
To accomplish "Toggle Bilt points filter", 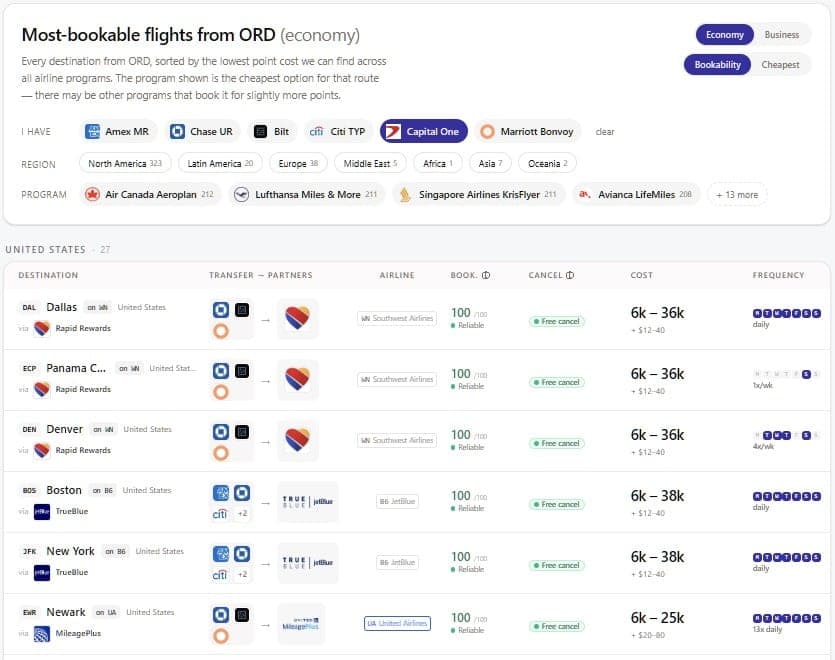I will coord(272,132).
